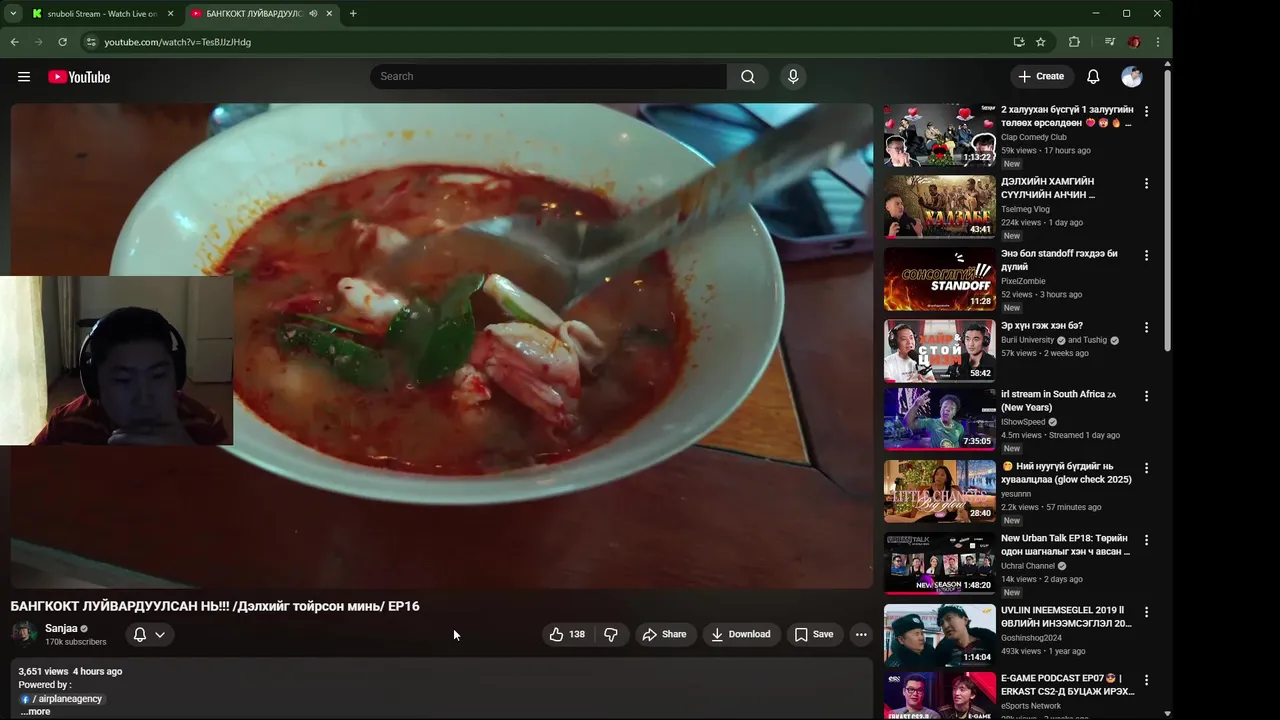Open options for yesunnn glow check video
The image size is (1280, 720).
click(x=1146, y=468)
